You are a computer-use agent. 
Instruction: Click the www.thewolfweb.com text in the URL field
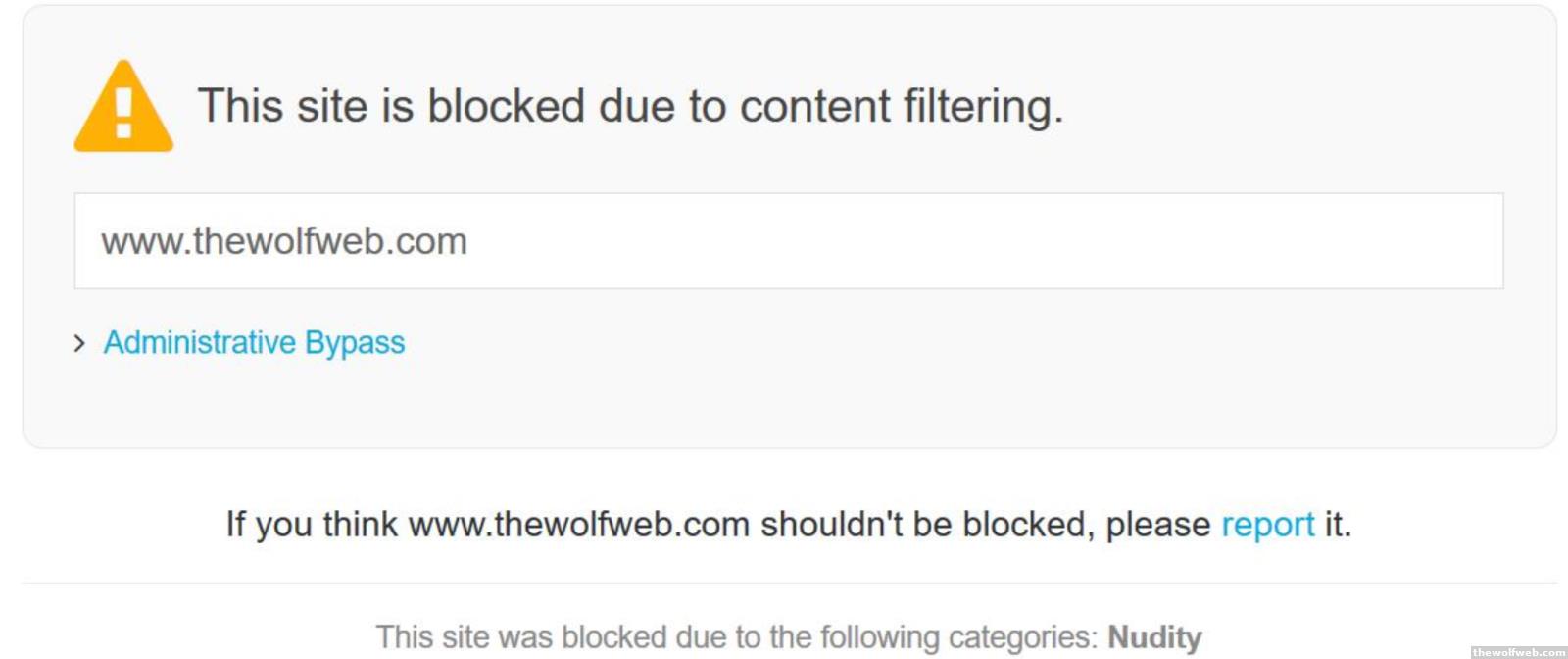[284, 241]
